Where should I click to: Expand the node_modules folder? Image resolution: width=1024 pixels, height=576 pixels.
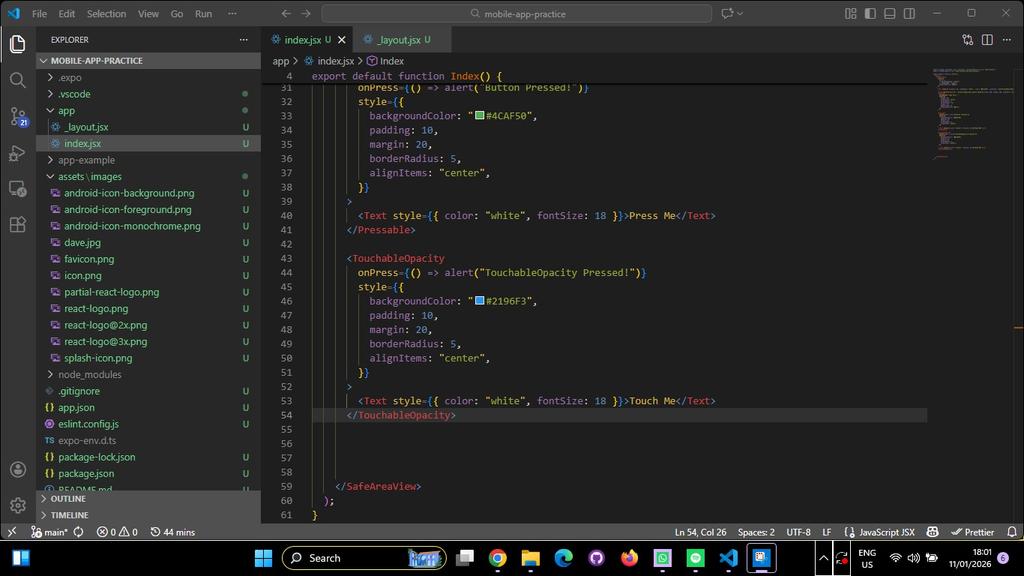point(149,374)
